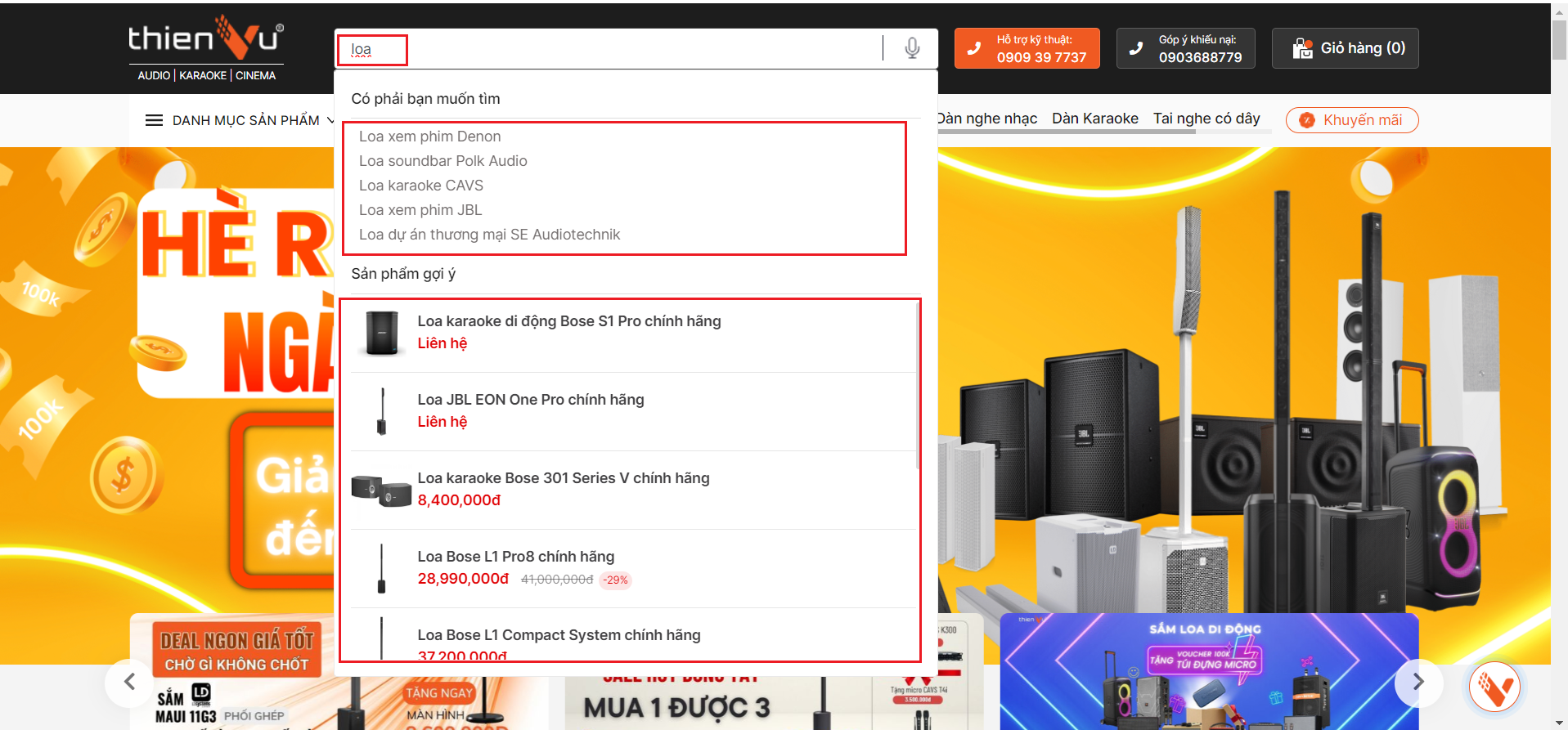This screenshot has height=730, width=1568.
Task: Click the hamburger menu icon
Action: coord(154,120)
